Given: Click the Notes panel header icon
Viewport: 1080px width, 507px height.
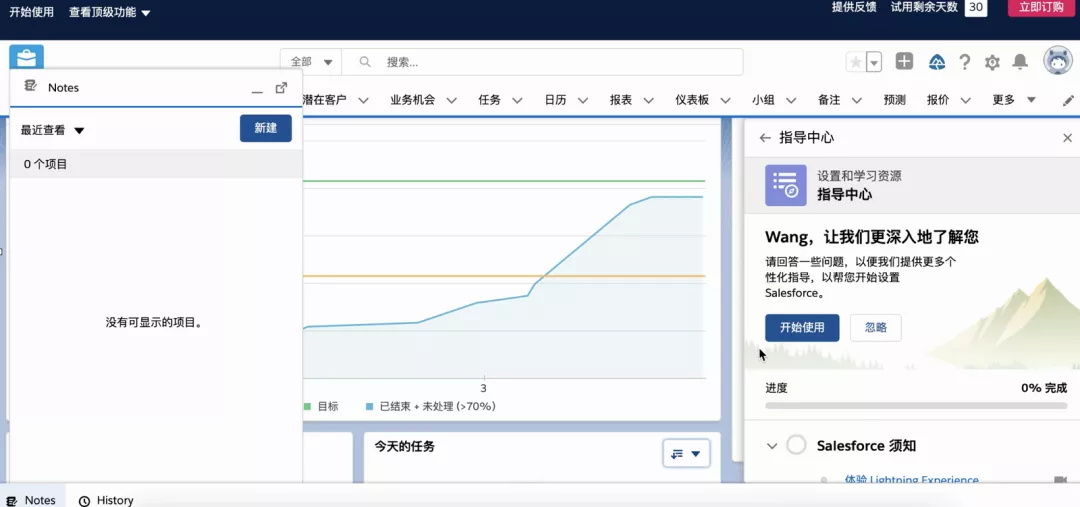Looking at the screenshot, I should pos(30,86).
